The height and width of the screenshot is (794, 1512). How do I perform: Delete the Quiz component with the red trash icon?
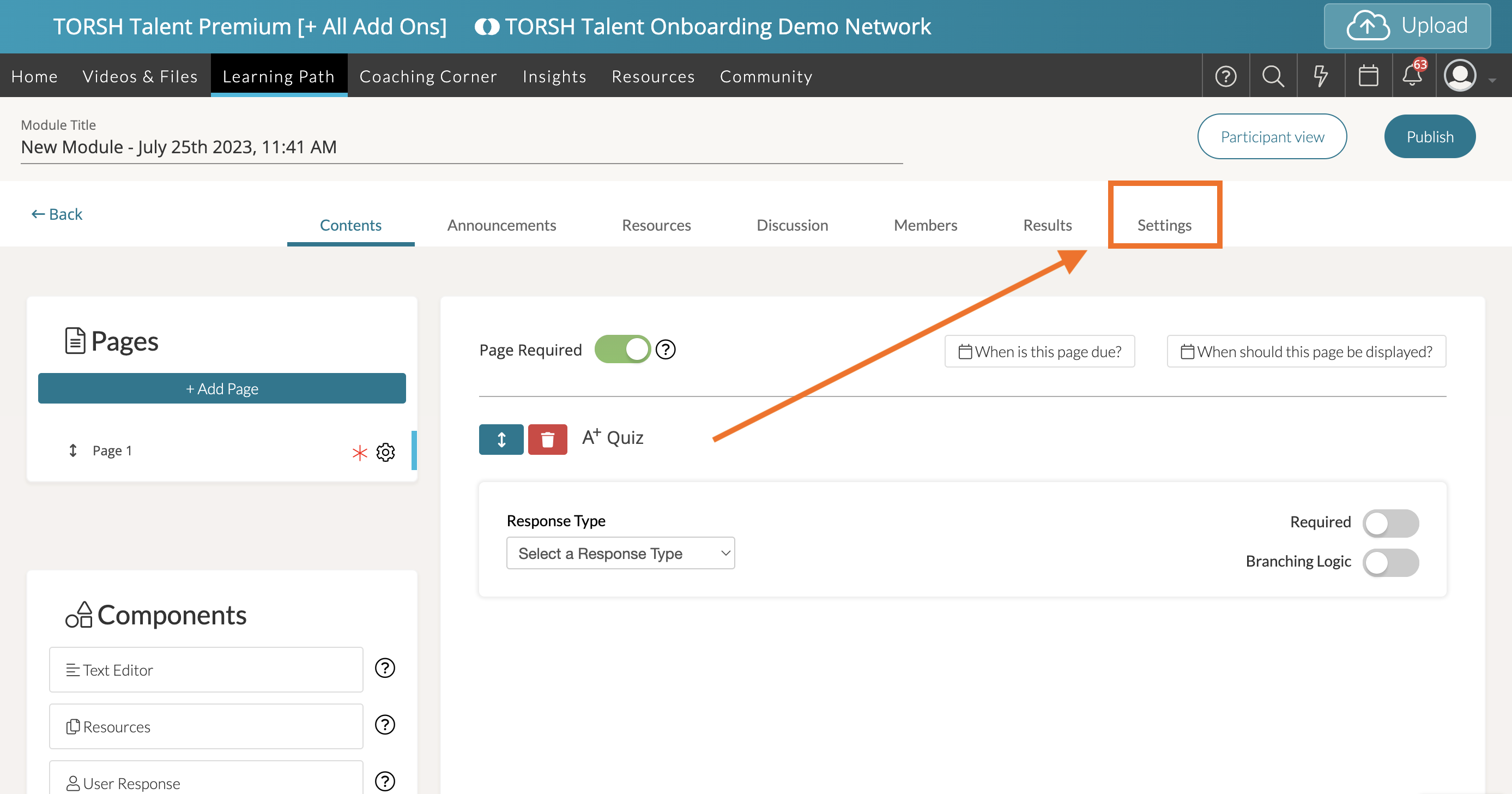[547, 440]
